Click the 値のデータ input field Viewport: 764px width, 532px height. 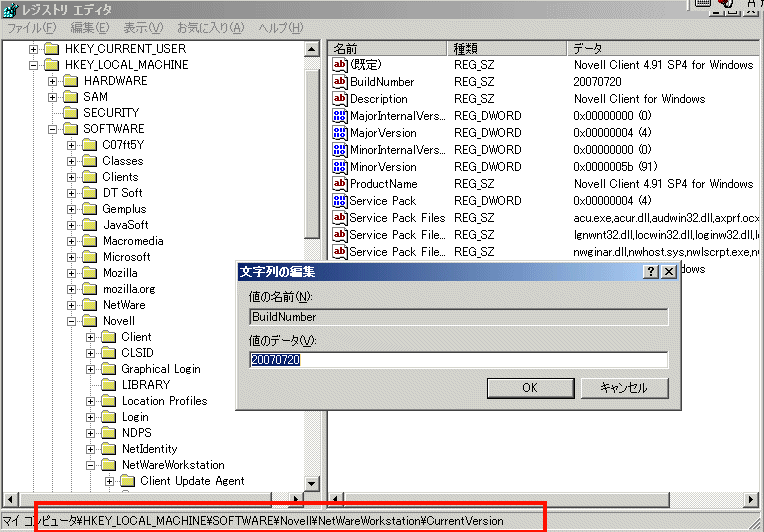click(458, 360)
